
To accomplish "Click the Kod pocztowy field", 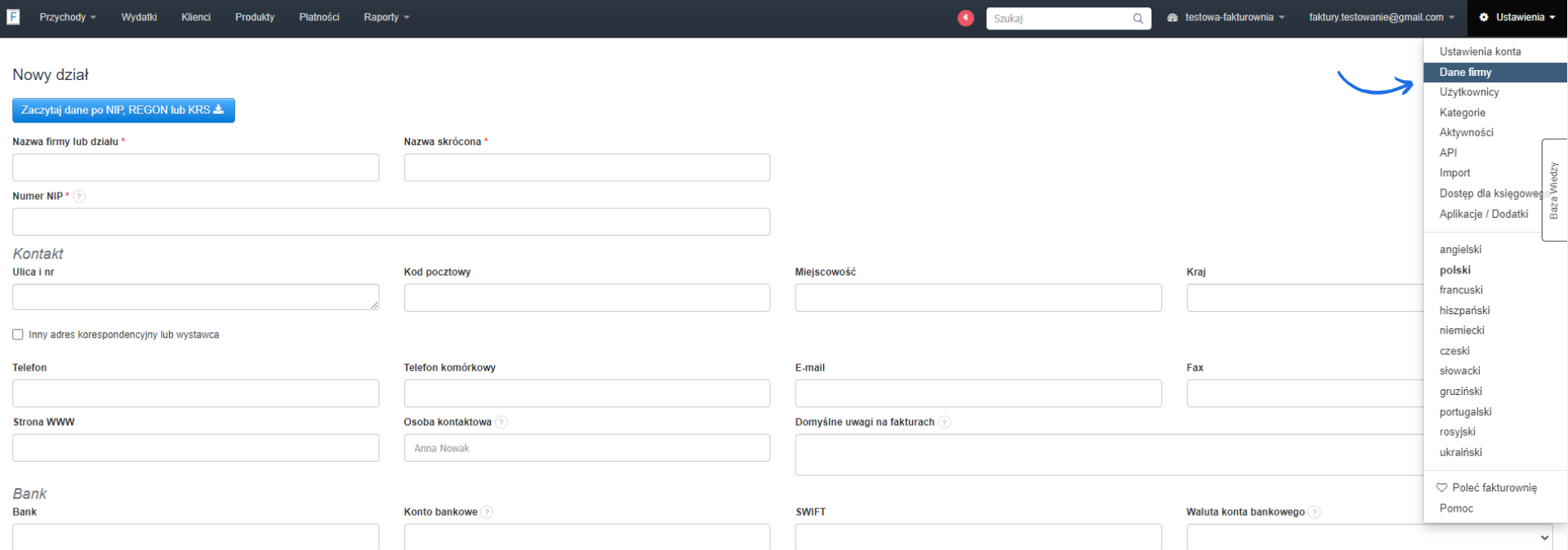I will pos(587,298).
